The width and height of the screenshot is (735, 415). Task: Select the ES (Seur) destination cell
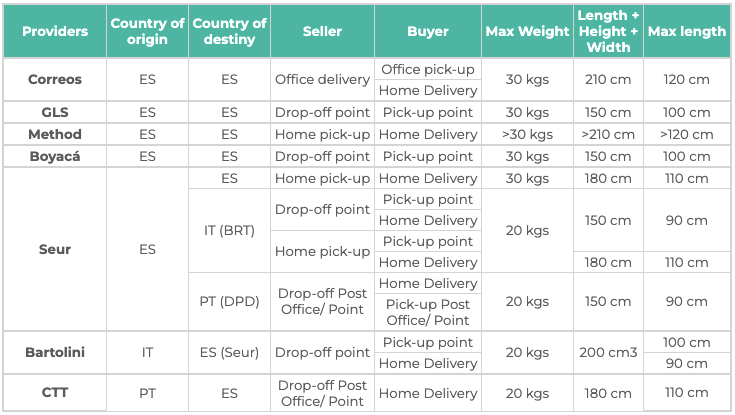tap(229, 352)
